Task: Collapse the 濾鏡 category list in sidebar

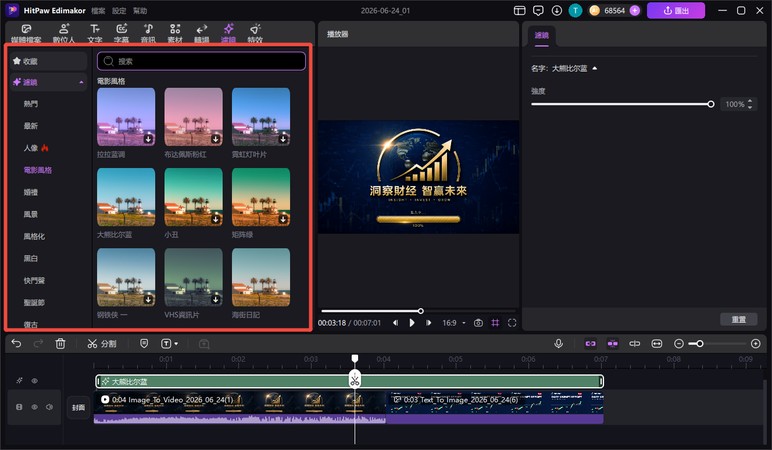Action: coord(81,82)
